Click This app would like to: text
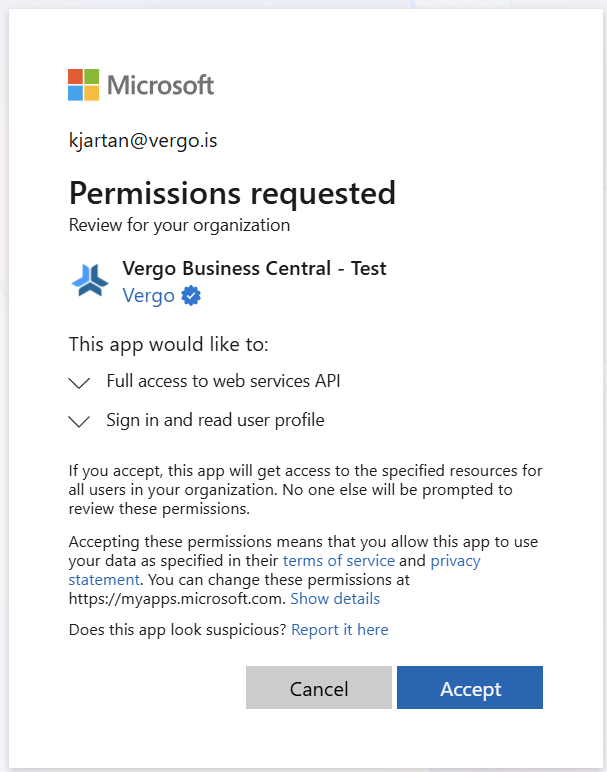The height and width of the screenshot is (772, 607). click(x=168, y=344)
